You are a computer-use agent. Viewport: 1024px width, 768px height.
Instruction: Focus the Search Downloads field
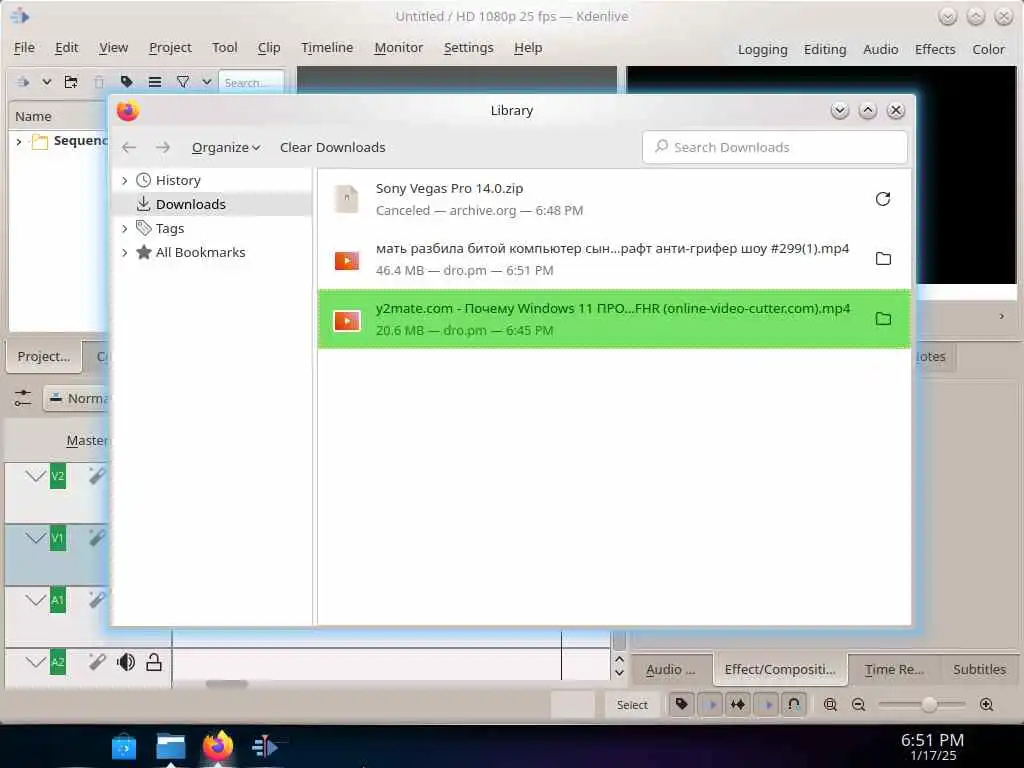pyautogui.click(x=775, y=148)
